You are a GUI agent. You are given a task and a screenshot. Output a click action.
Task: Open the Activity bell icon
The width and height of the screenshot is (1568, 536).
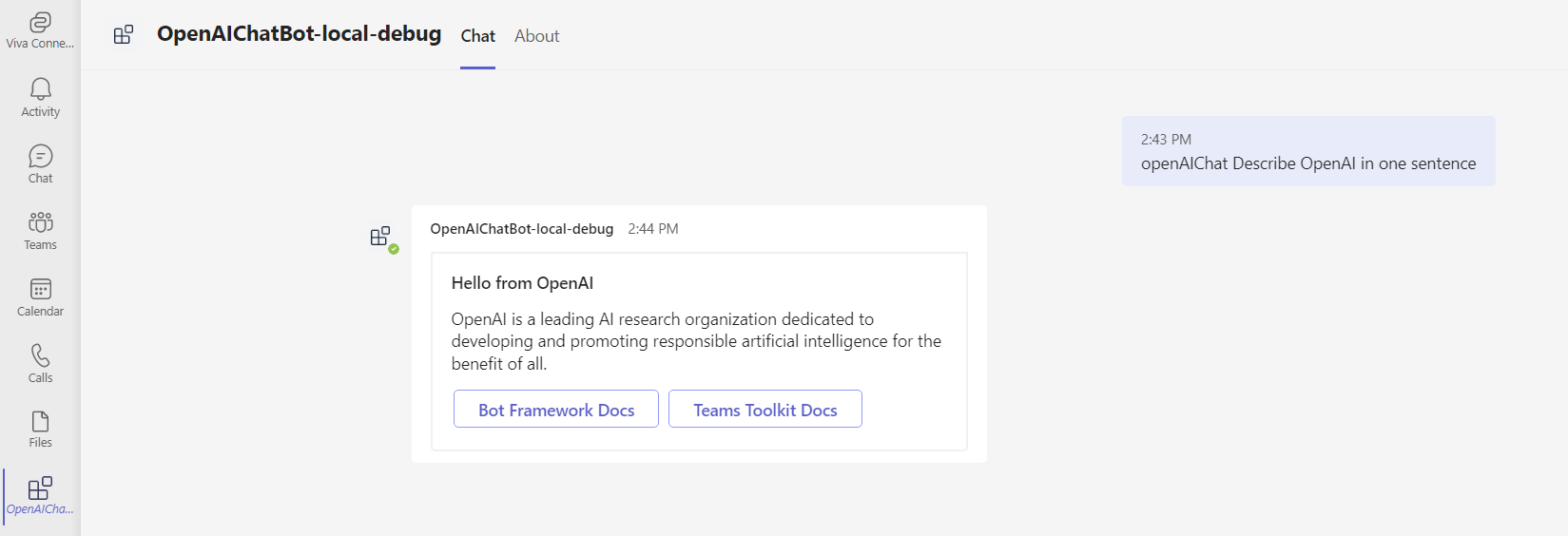(40, 97)
